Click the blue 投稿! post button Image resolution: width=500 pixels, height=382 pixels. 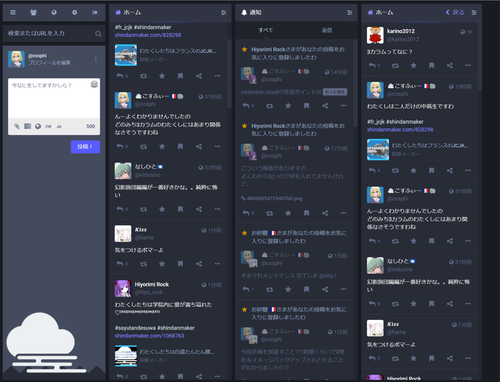pos(85,147)
